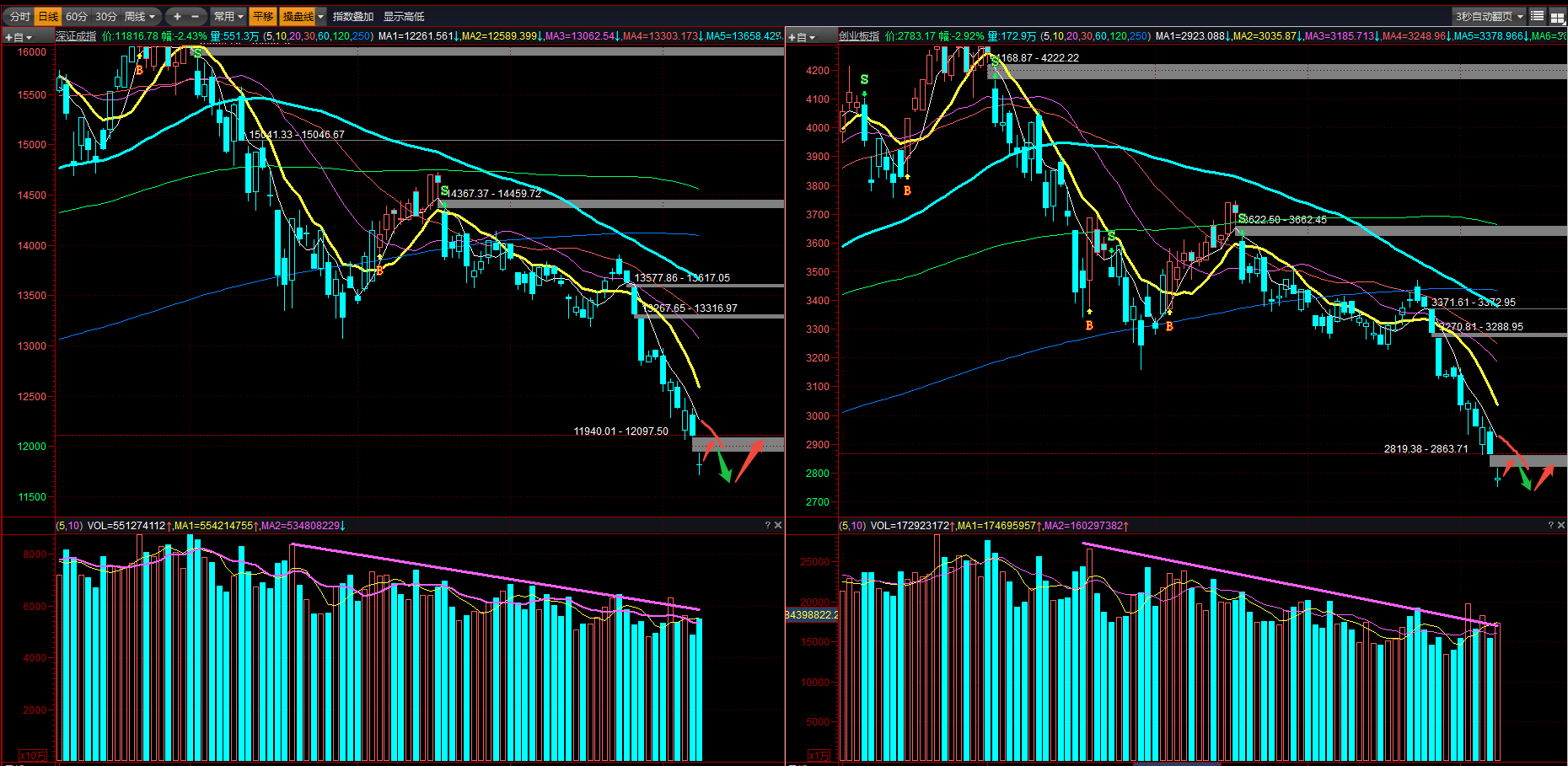Viewport: 1568px width, 766px height.
Task: Click S marker beside 4168.87 - 4222.22
Action: [995, 61]
